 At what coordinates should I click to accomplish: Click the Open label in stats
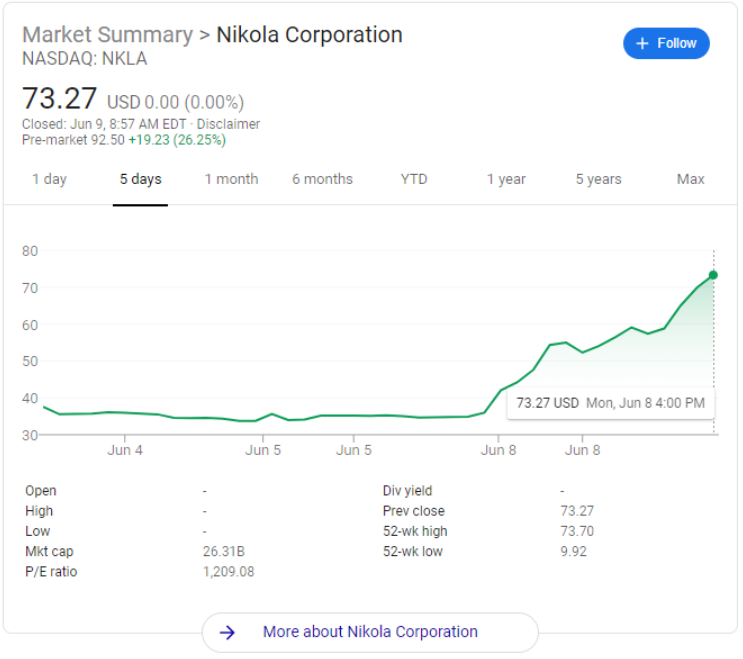(41, 490)
